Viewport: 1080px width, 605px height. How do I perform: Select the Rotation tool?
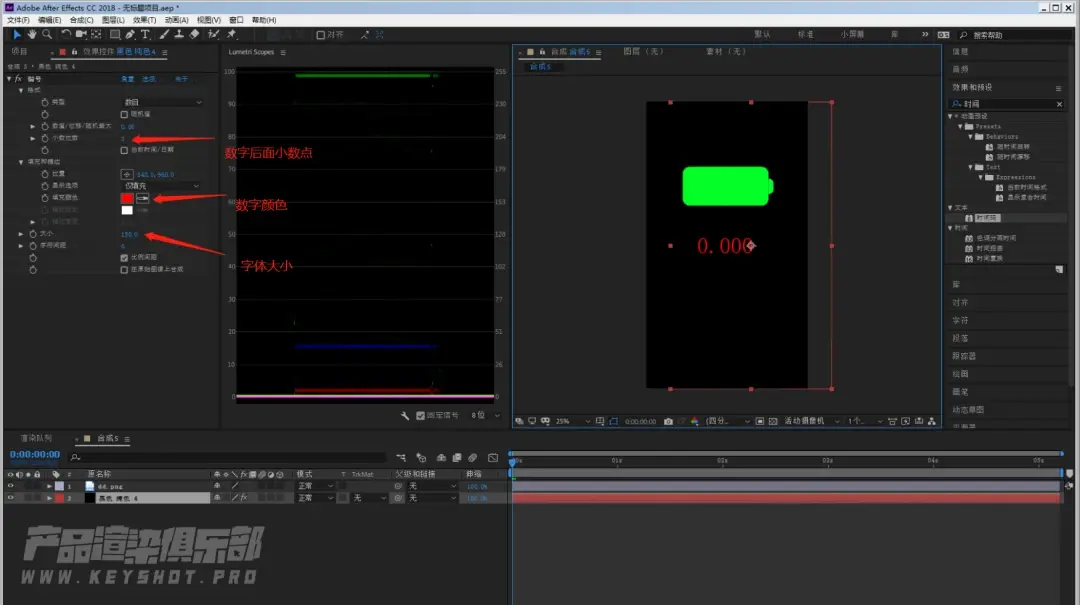click(66, 34)
